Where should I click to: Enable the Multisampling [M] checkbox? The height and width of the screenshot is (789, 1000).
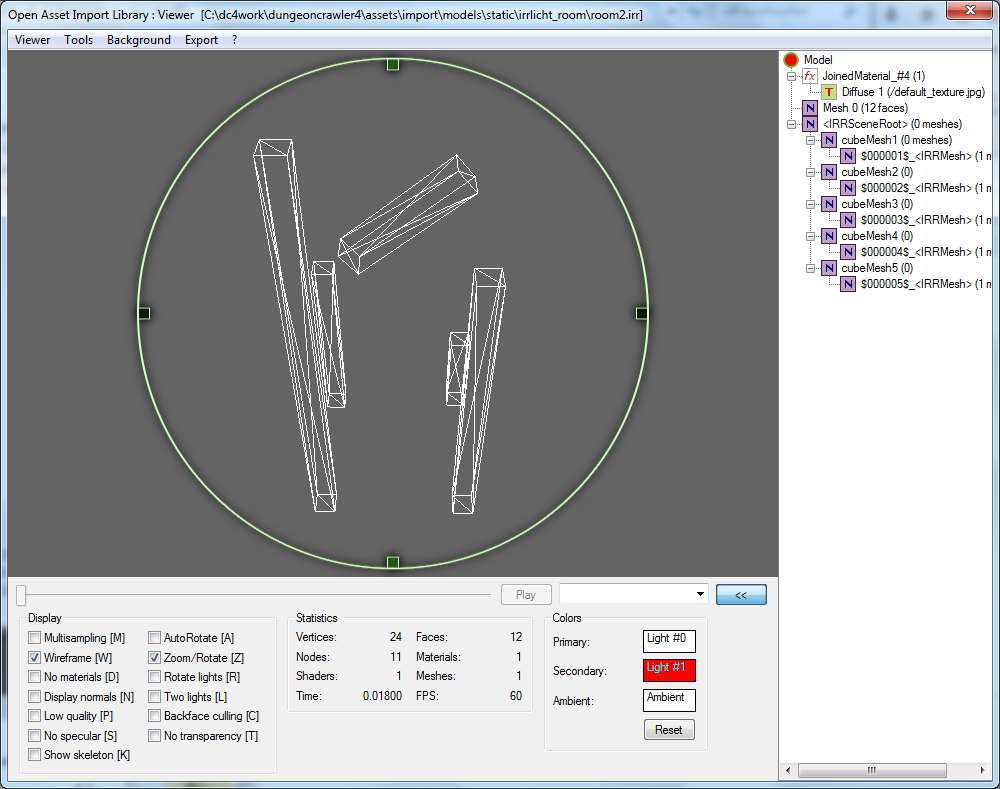35,638
